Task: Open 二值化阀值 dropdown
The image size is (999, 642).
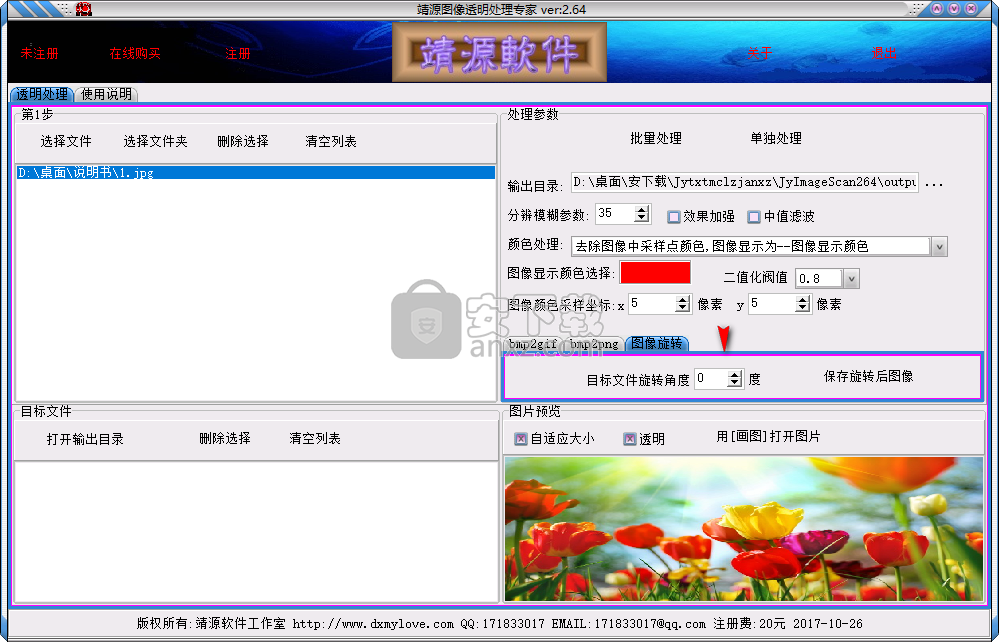Action: point(851,278)
